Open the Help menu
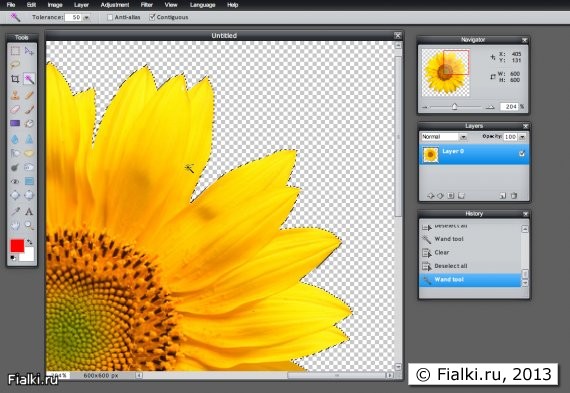 click(x=233, y=5)
